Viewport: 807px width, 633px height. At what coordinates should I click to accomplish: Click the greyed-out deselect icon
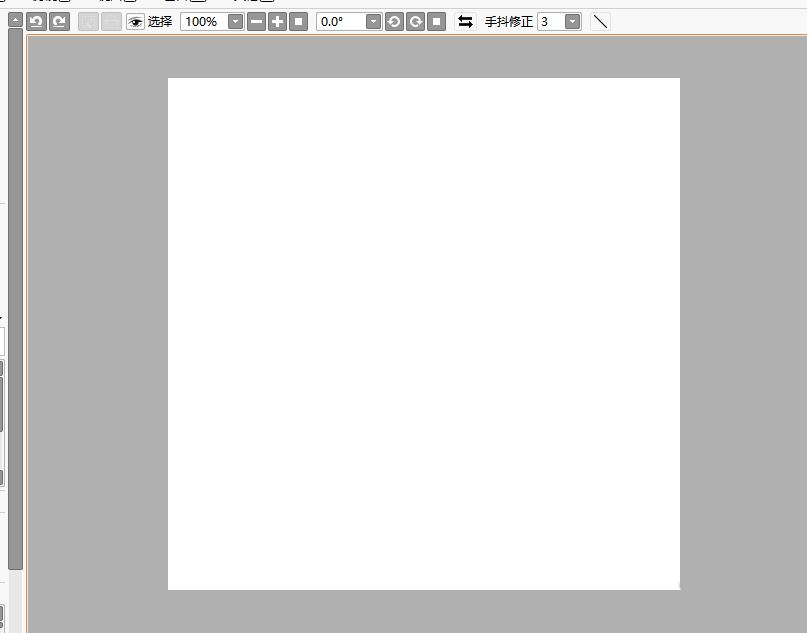point(89,22)
